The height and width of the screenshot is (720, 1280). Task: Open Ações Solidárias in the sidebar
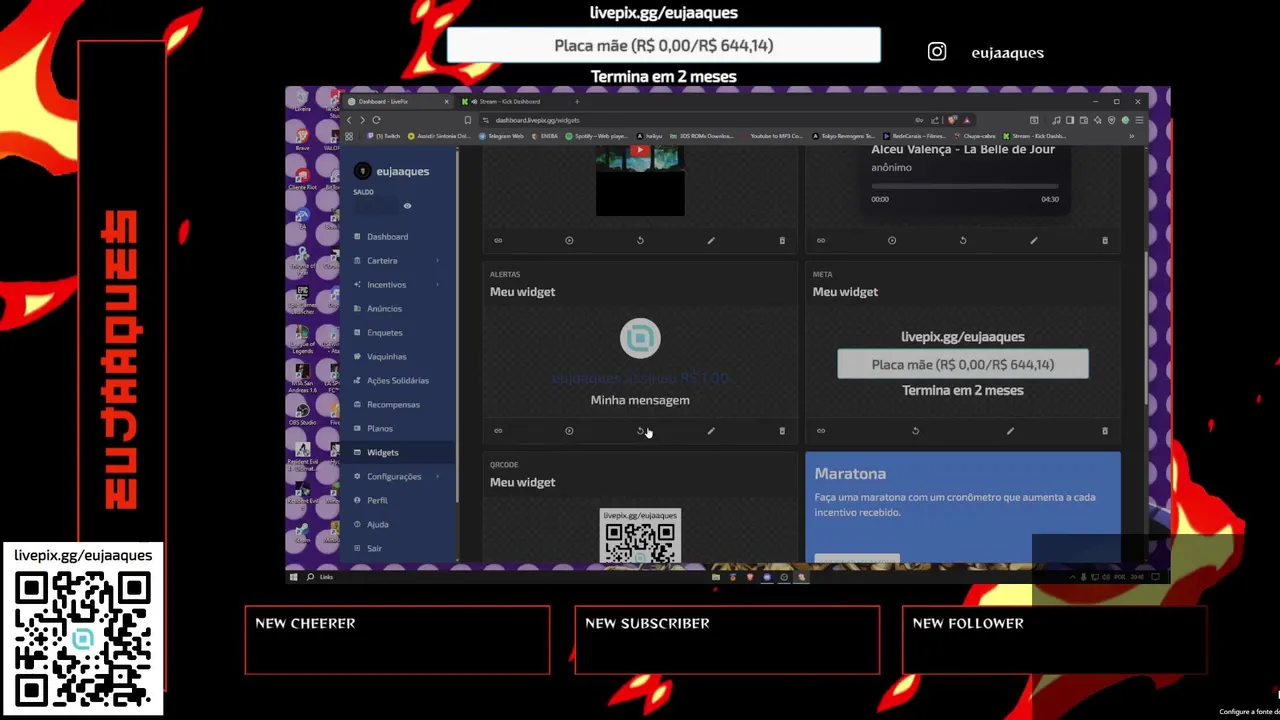[x=399, y=381]
